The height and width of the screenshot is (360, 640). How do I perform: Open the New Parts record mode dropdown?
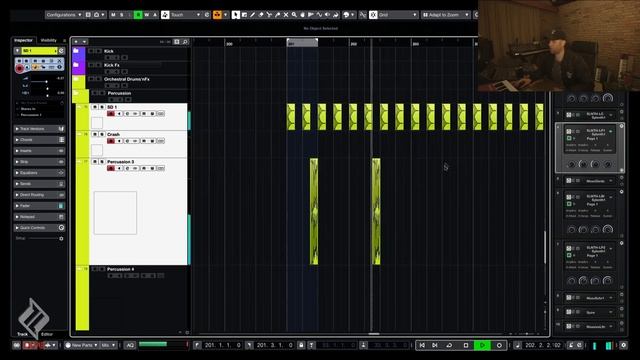(x=81, y=345)
